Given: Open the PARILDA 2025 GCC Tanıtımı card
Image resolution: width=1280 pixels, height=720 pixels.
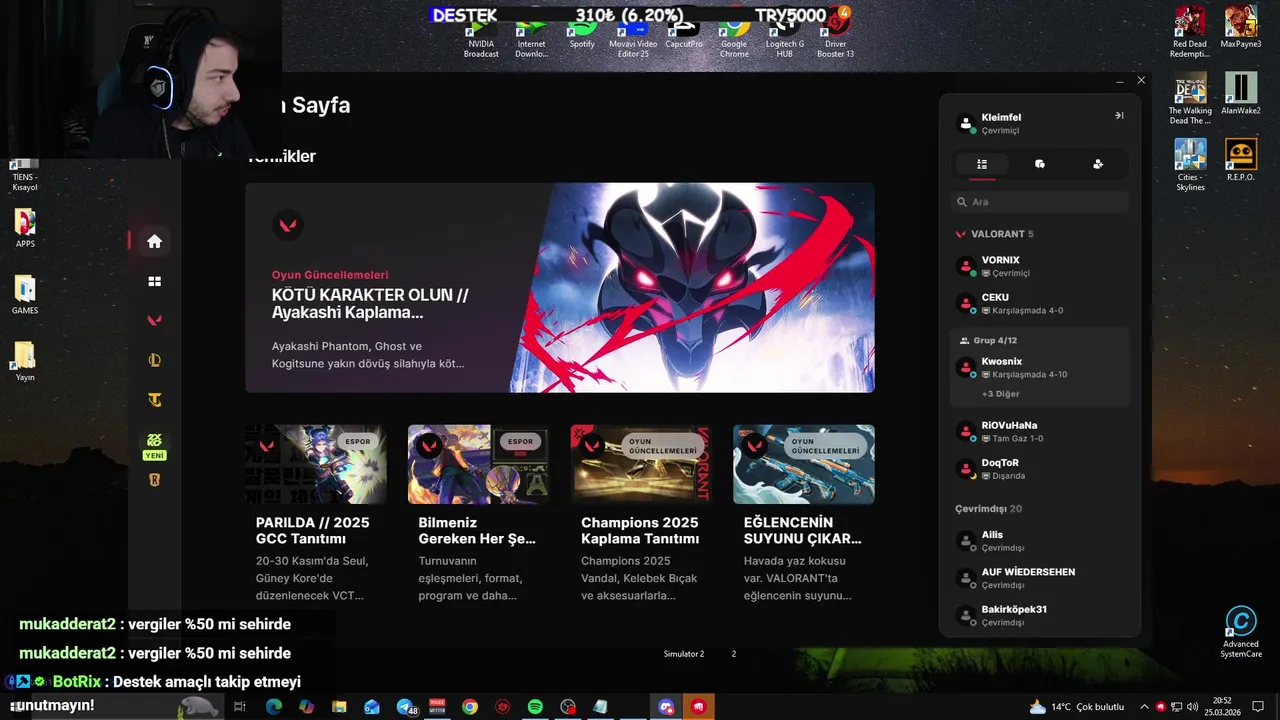Looking at the screenshot, I should [x=316, y=514].
